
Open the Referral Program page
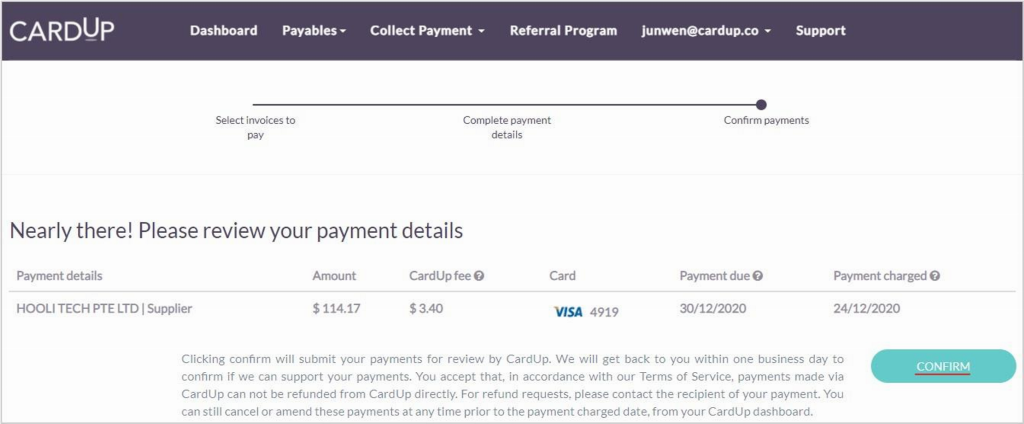[563, 31]
